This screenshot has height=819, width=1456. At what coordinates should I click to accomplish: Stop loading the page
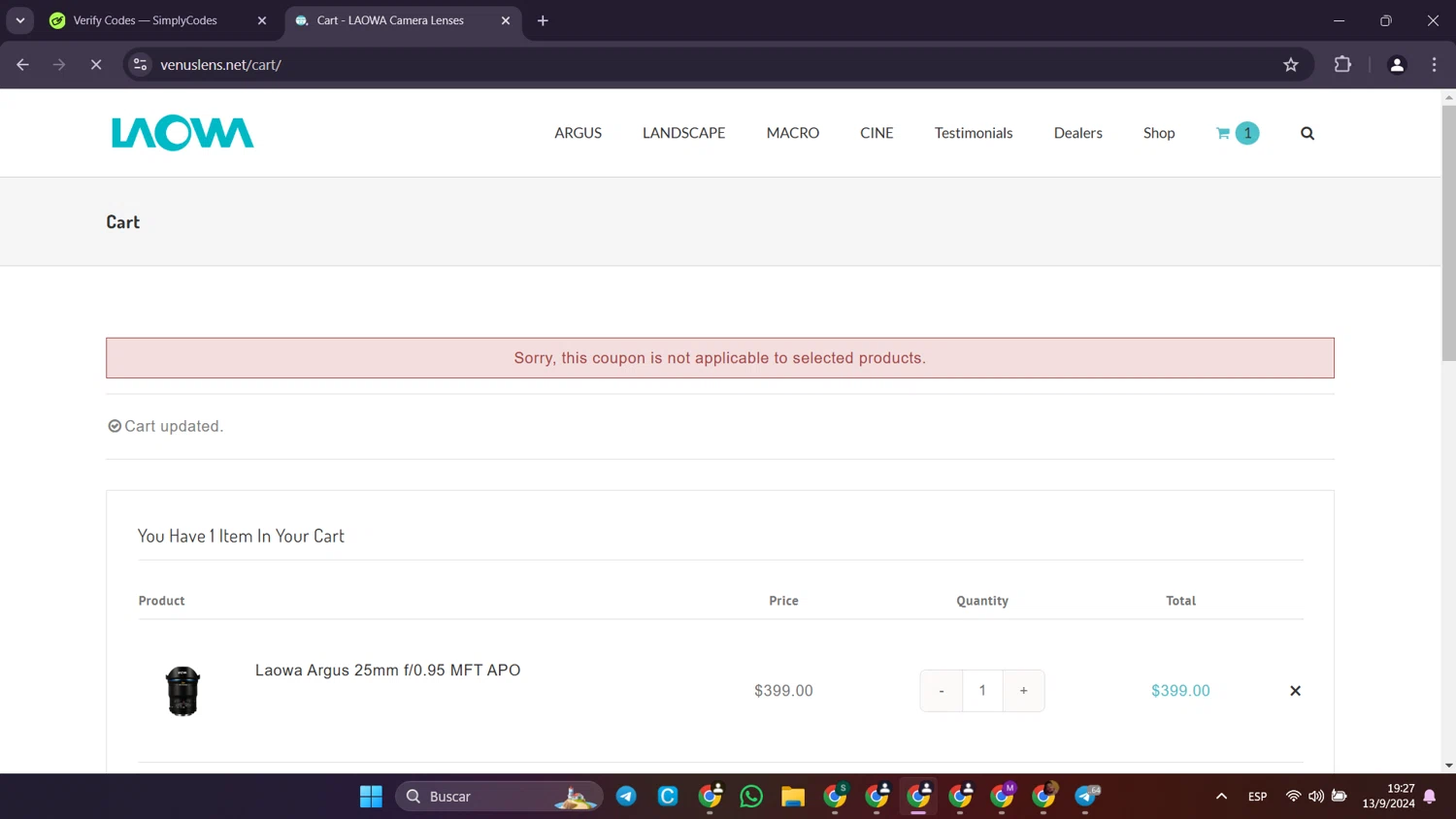pos(96,65)
